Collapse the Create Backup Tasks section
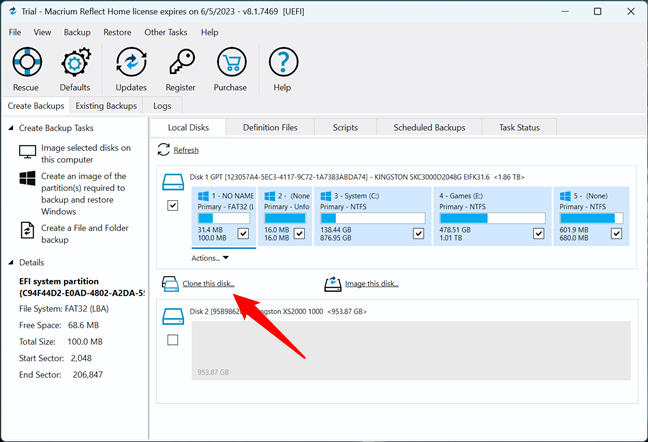 tap(11, 128)
